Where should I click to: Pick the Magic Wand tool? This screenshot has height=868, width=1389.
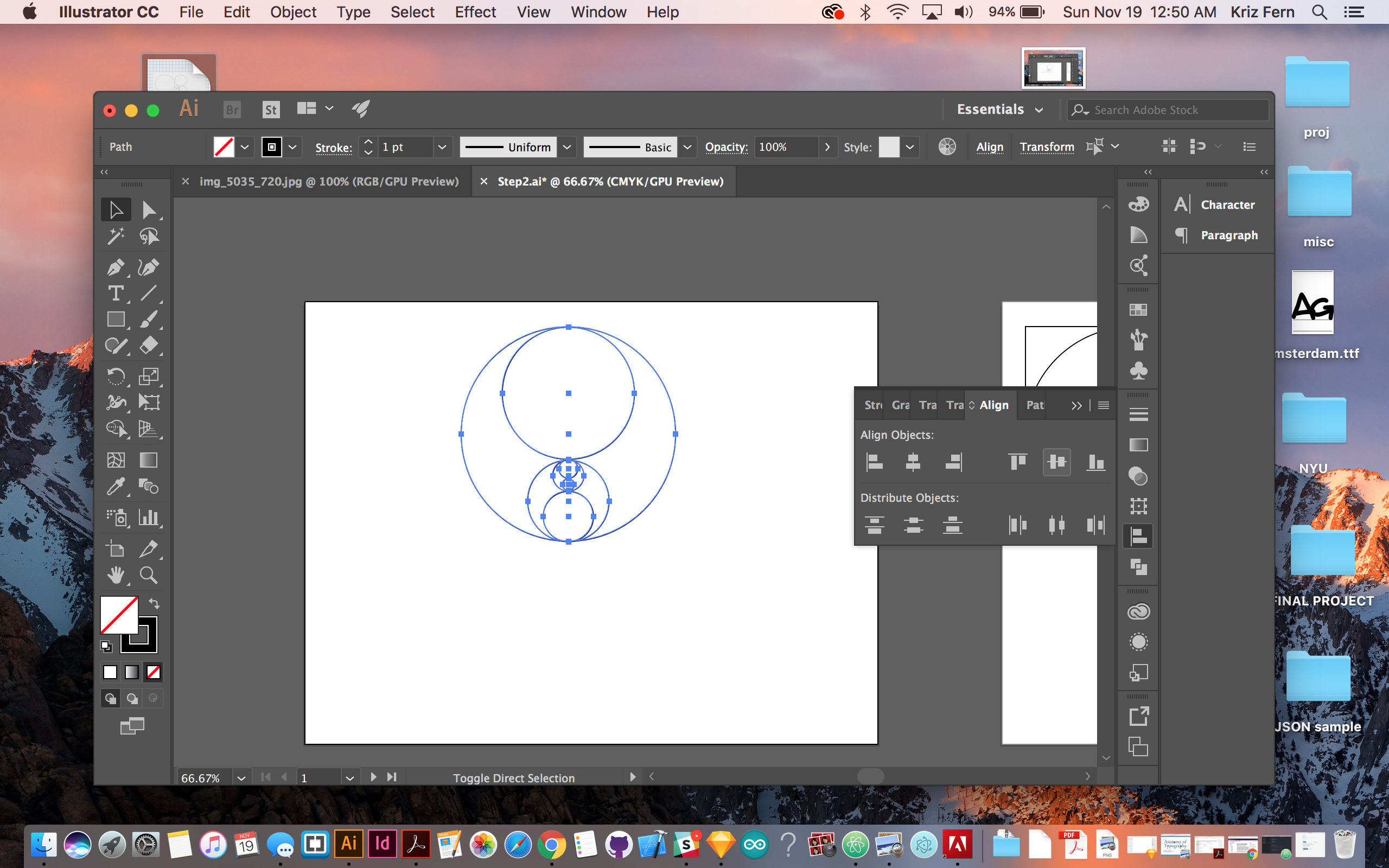pyautogui.click(x=116, y=236)
